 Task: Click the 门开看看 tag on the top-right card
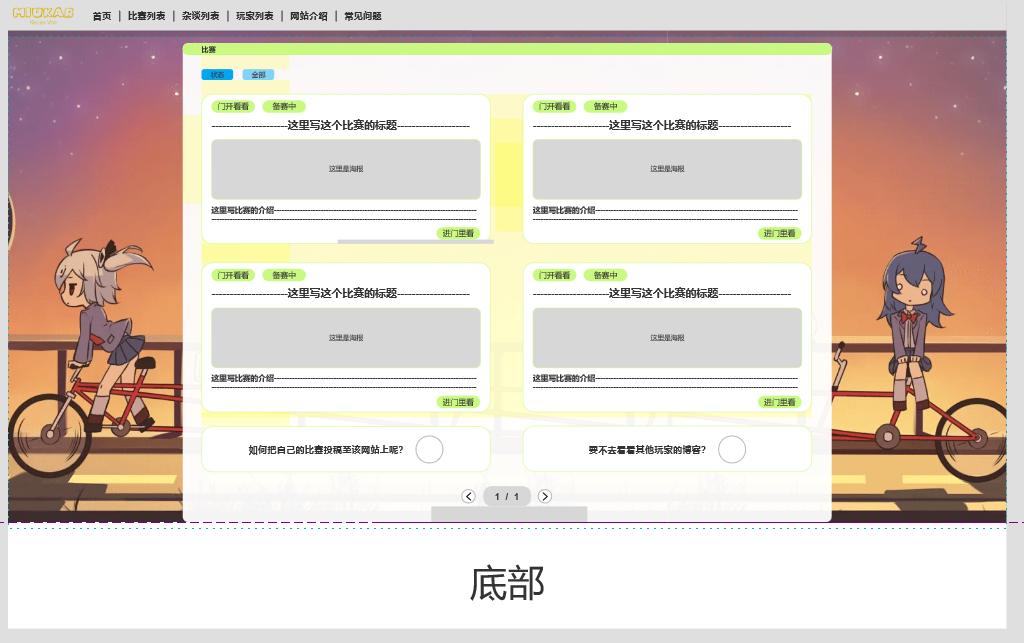coord(554,106)
